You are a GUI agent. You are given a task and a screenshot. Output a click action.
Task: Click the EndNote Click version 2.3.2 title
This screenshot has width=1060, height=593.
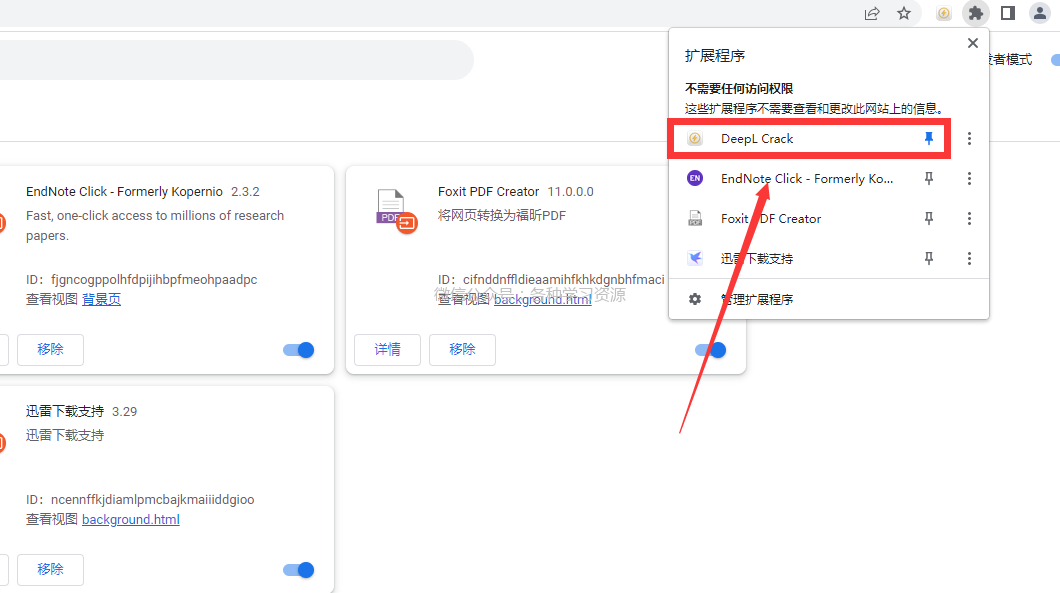click(143, 191)
